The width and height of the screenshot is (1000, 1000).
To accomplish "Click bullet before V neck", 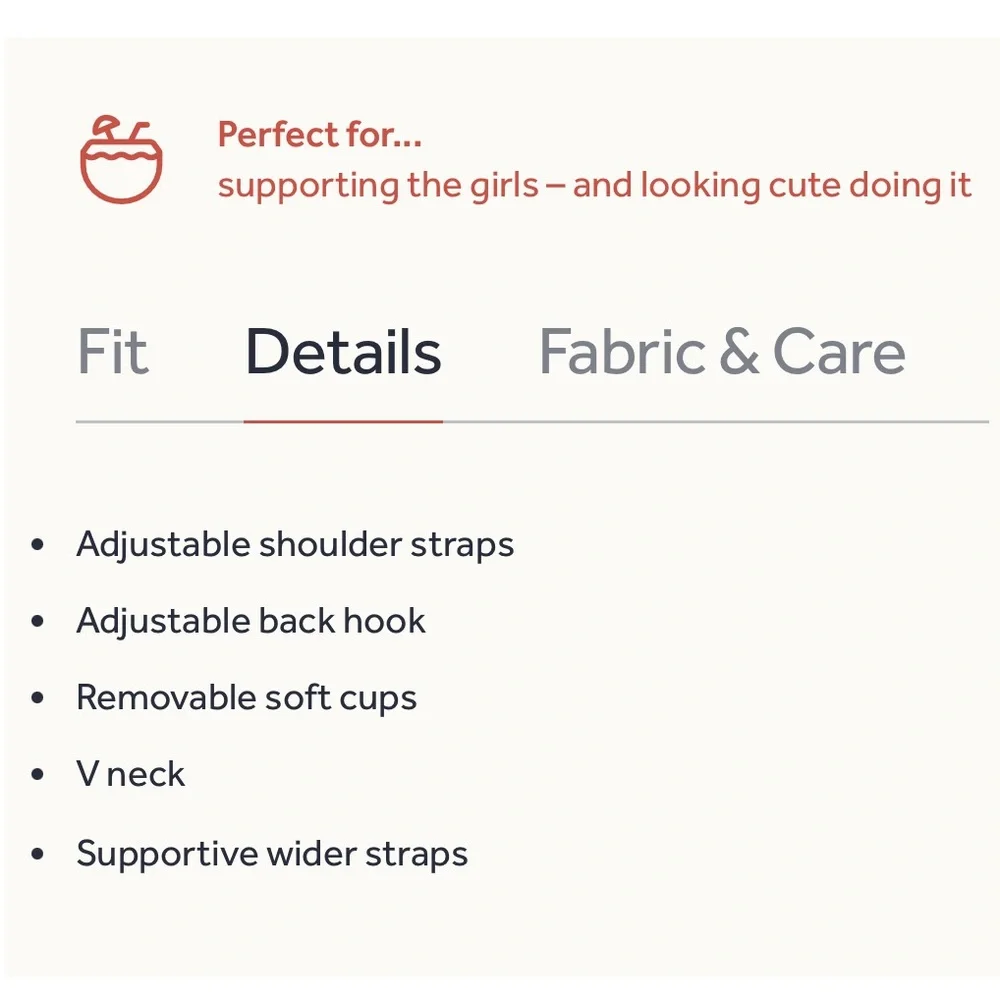I will (38, 774).
